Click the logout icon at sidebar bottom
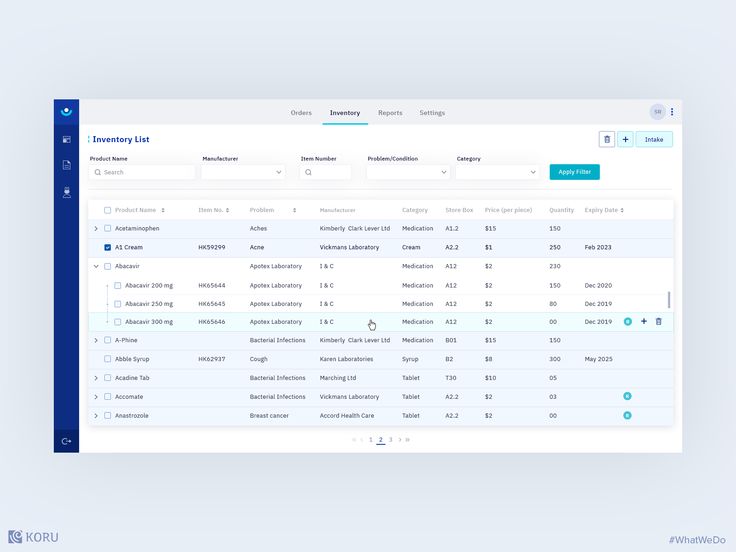 66,441
